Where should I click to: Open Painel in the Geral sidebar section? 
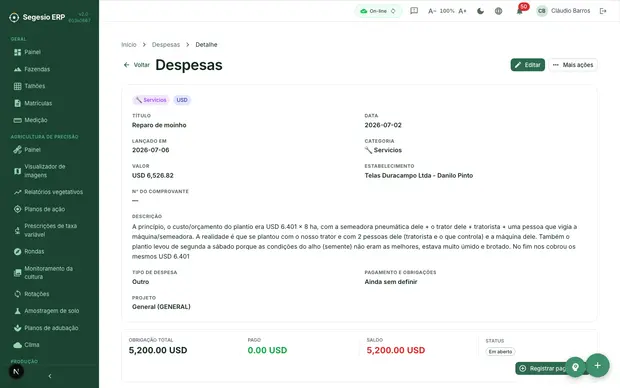pos(49,52)
